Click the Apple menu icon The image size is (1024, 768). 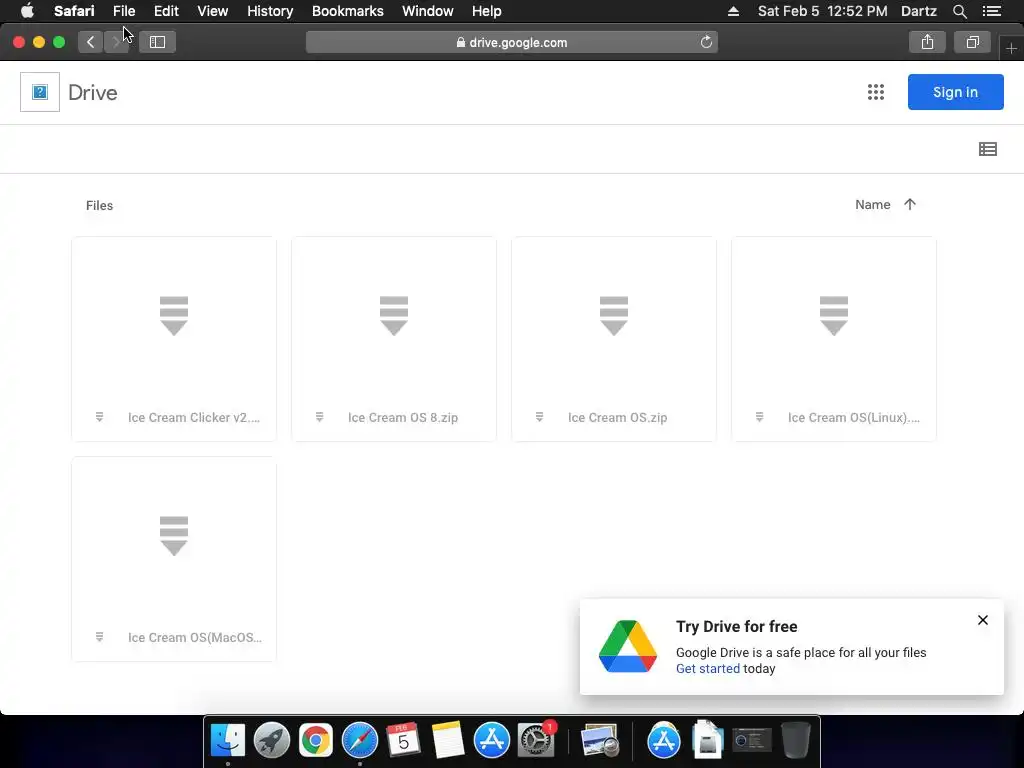(27, 11)
